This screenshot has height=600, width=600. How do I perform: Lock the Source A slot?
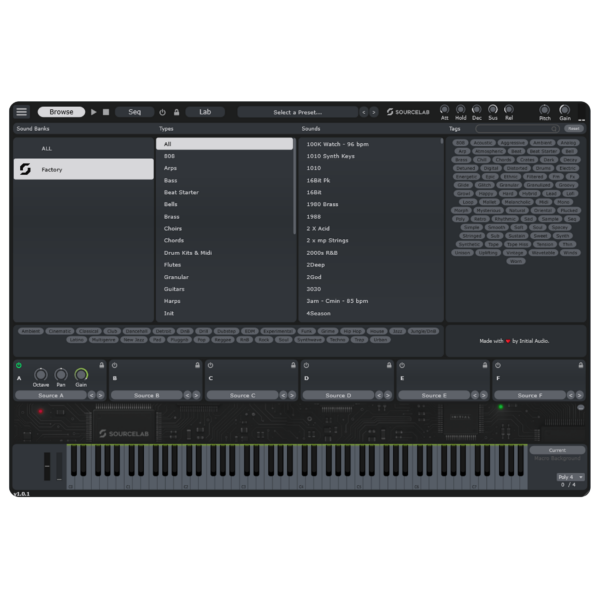(102, 365)
